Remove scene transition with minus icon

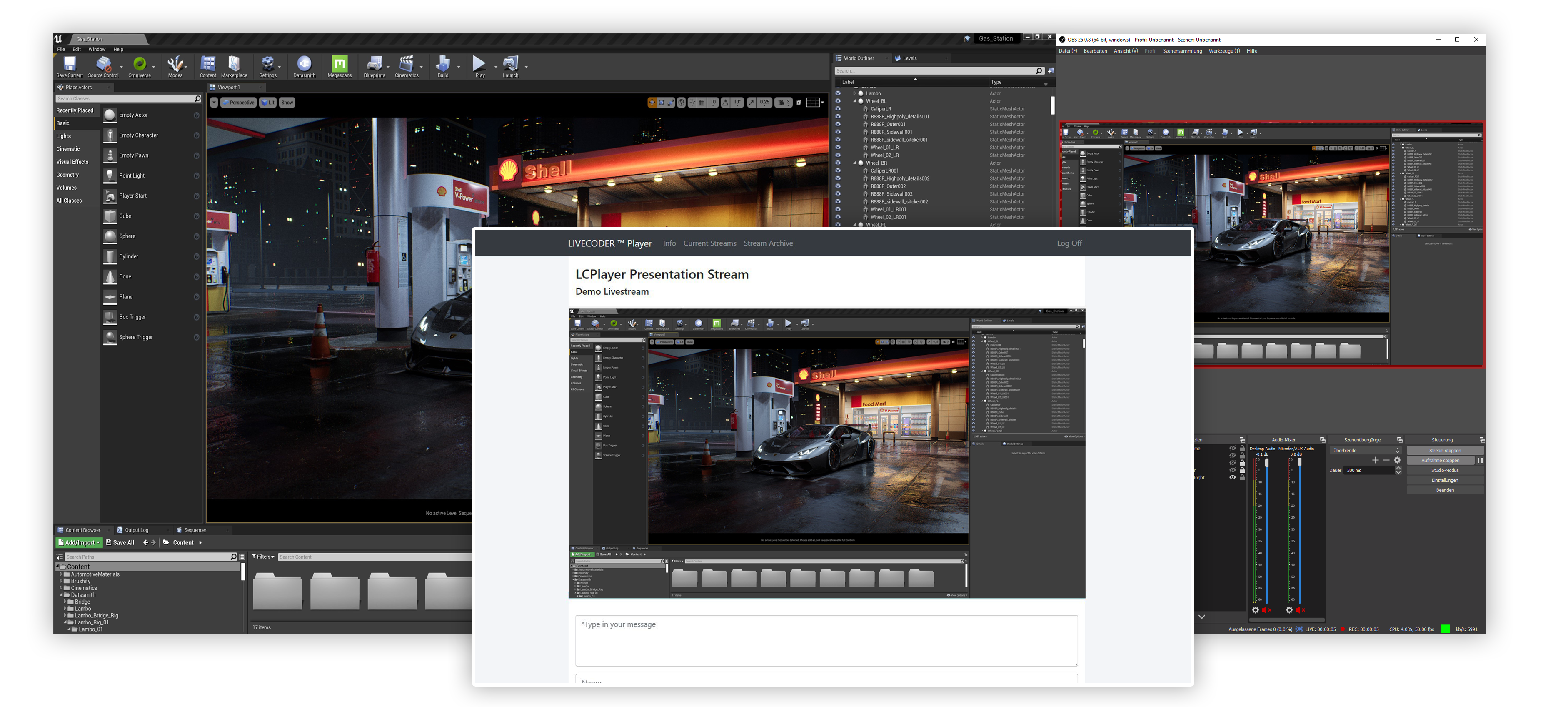click(x=1387, y=460)
